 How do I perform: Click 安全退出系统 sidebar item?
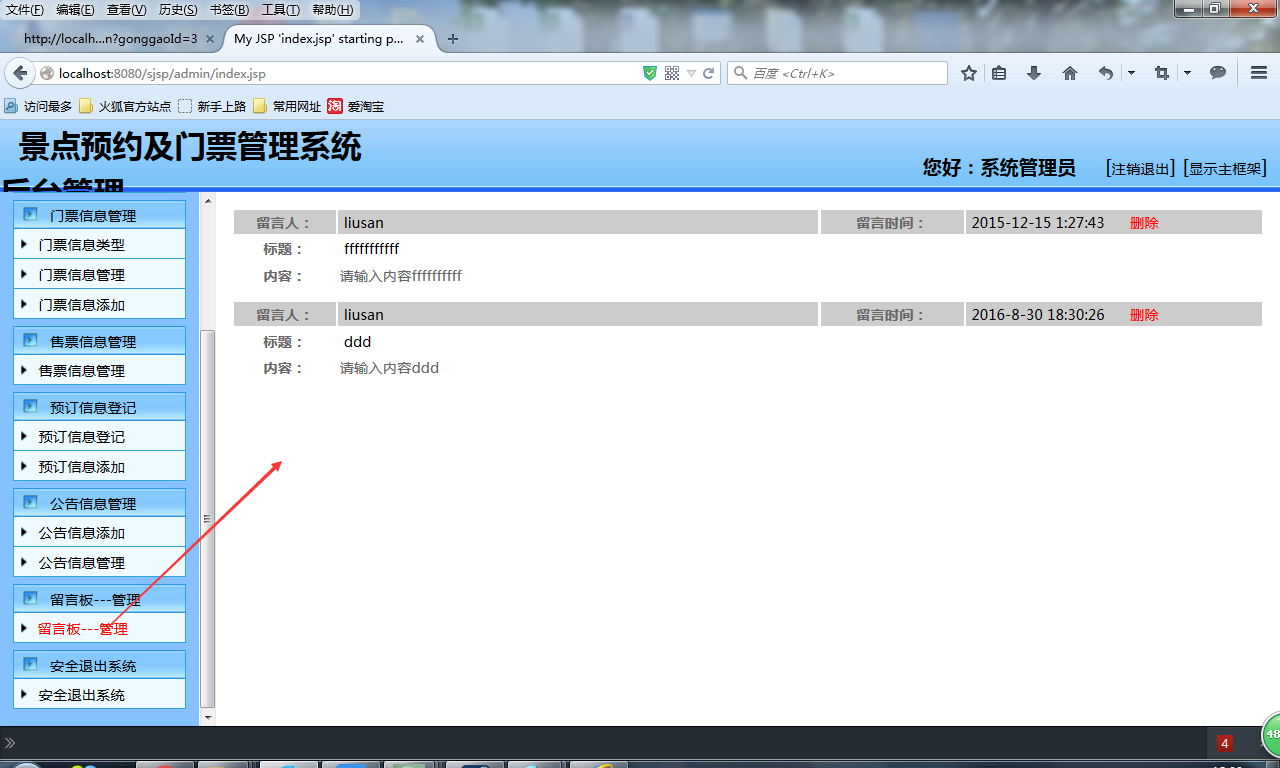82,695
